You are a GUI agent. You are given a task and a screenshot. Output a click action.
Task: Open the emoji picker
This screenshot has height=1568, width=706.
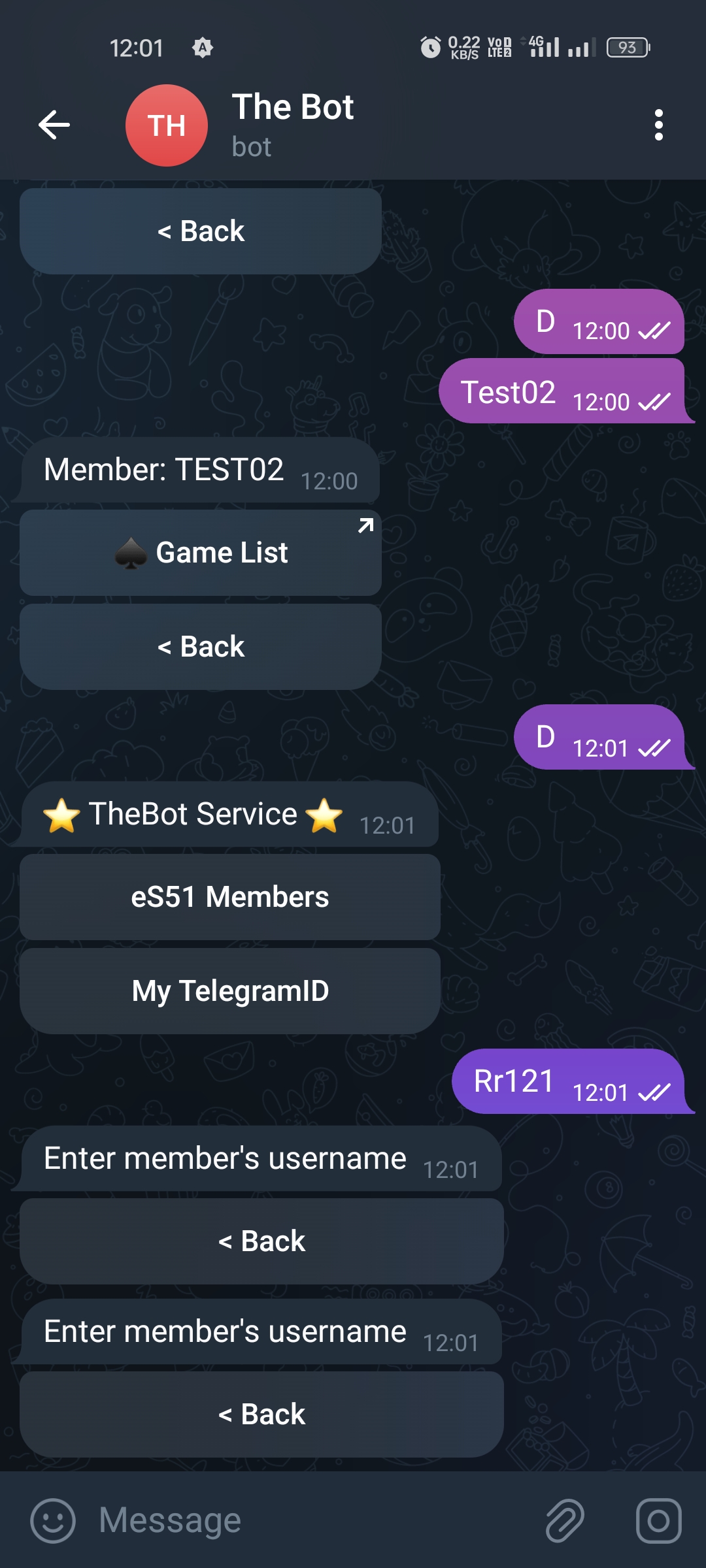pyautogui.click(x=53, y=1520)
